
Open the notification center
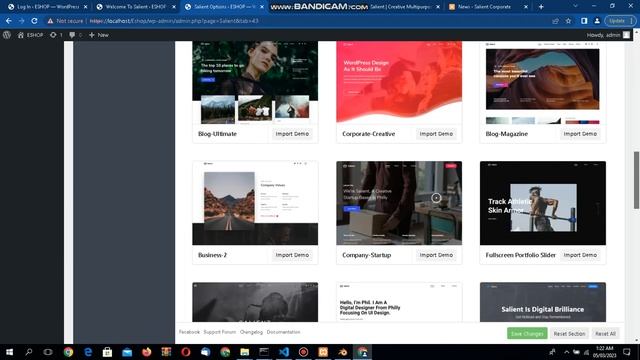click(x=627, y=352)
